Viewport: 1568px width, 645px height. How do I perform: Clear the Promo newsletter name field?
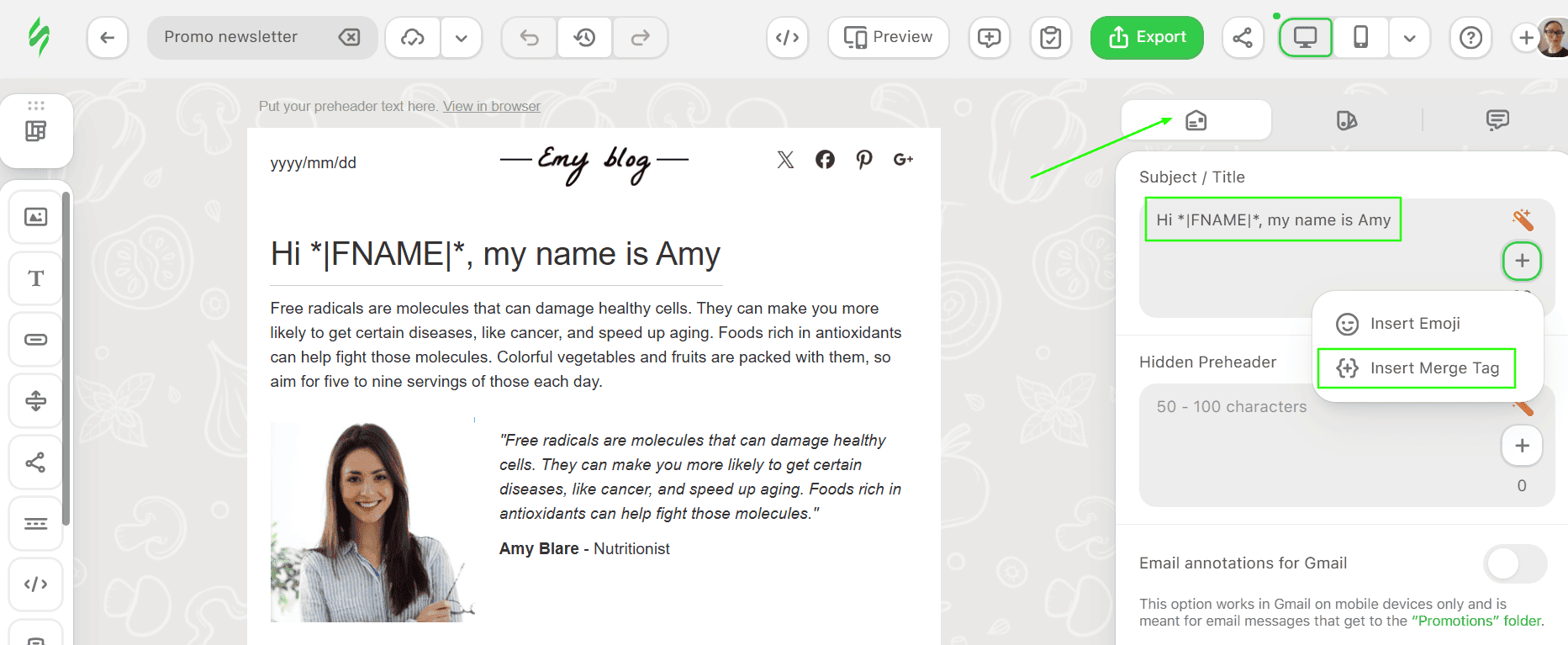[x=349, y=37]
